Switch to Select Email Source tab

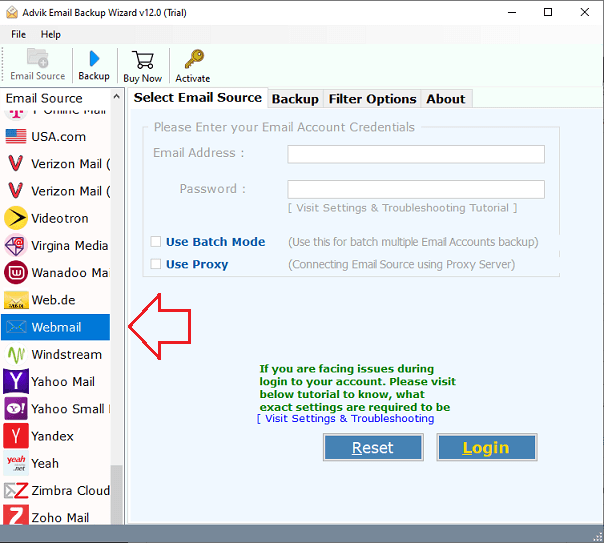pyautogui.click(x=198, y=97)
